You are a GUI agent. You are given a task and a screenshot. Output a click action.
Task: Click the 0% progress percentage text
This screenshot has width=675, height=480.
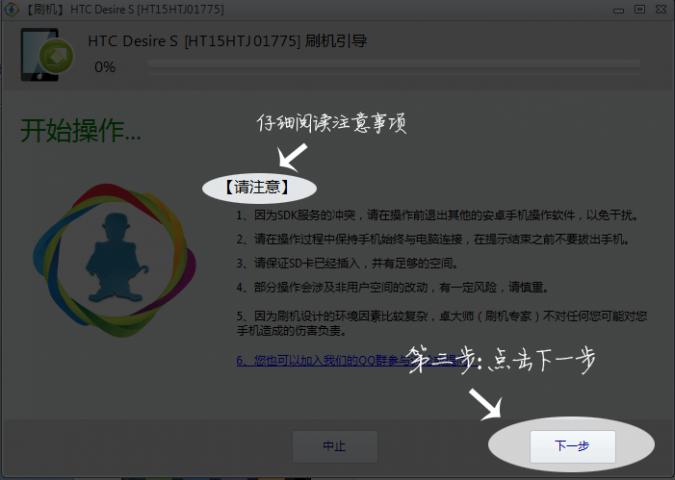tap(105, 67)
